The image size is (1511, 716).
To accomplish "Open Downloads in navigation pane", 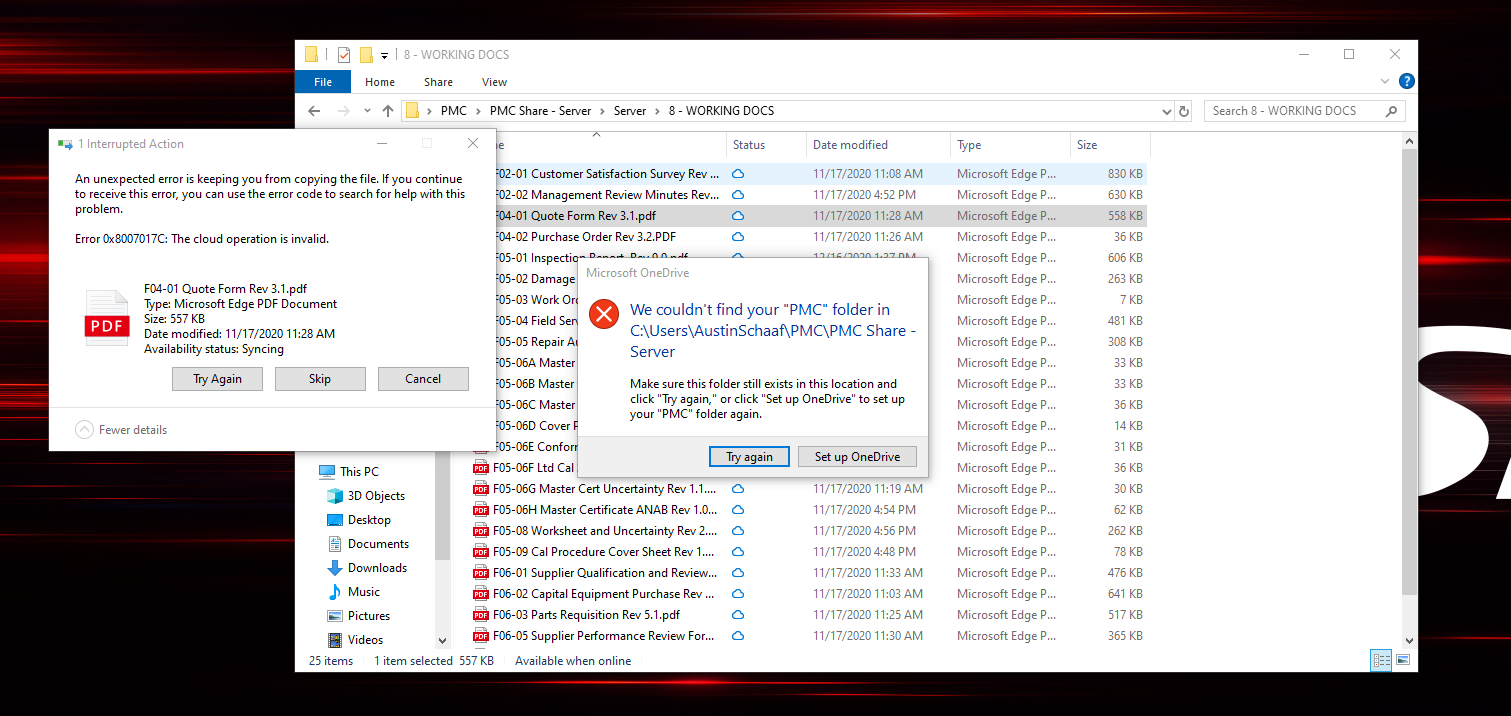I will tap(377, 568).
